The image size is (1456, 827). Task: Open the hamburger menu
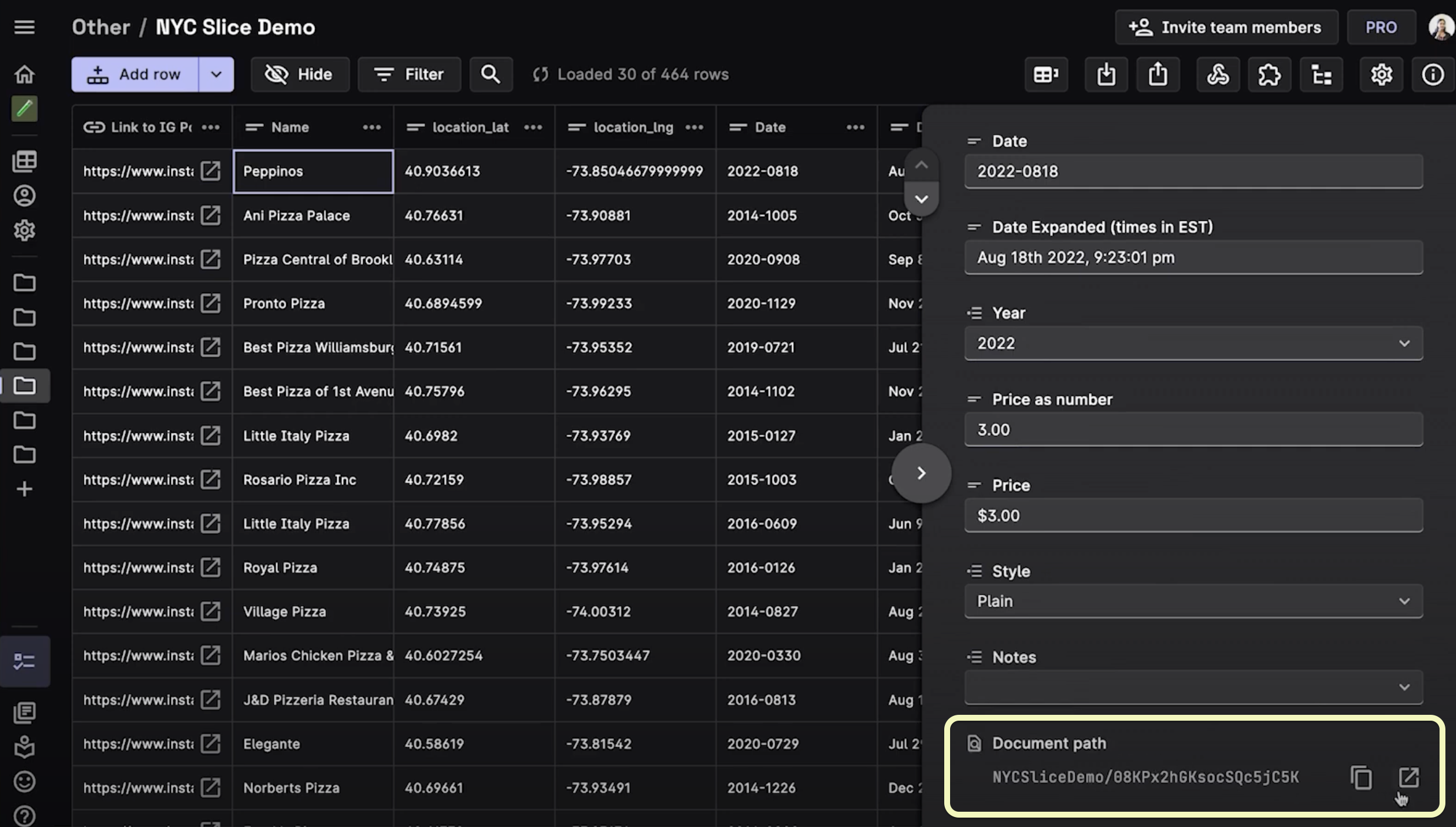24,27
